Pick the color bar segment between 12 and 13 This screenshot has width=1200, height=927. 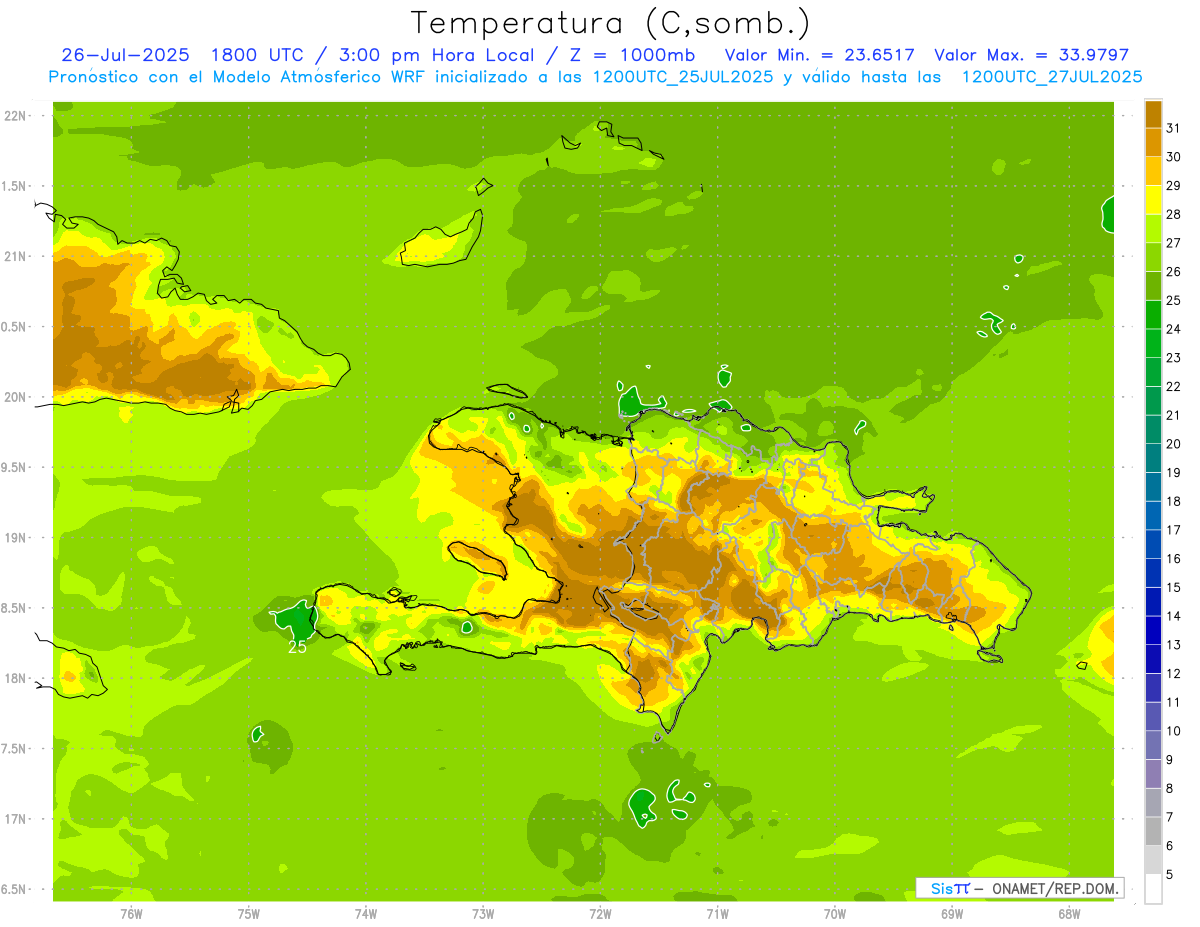[x=1153, y=660]
